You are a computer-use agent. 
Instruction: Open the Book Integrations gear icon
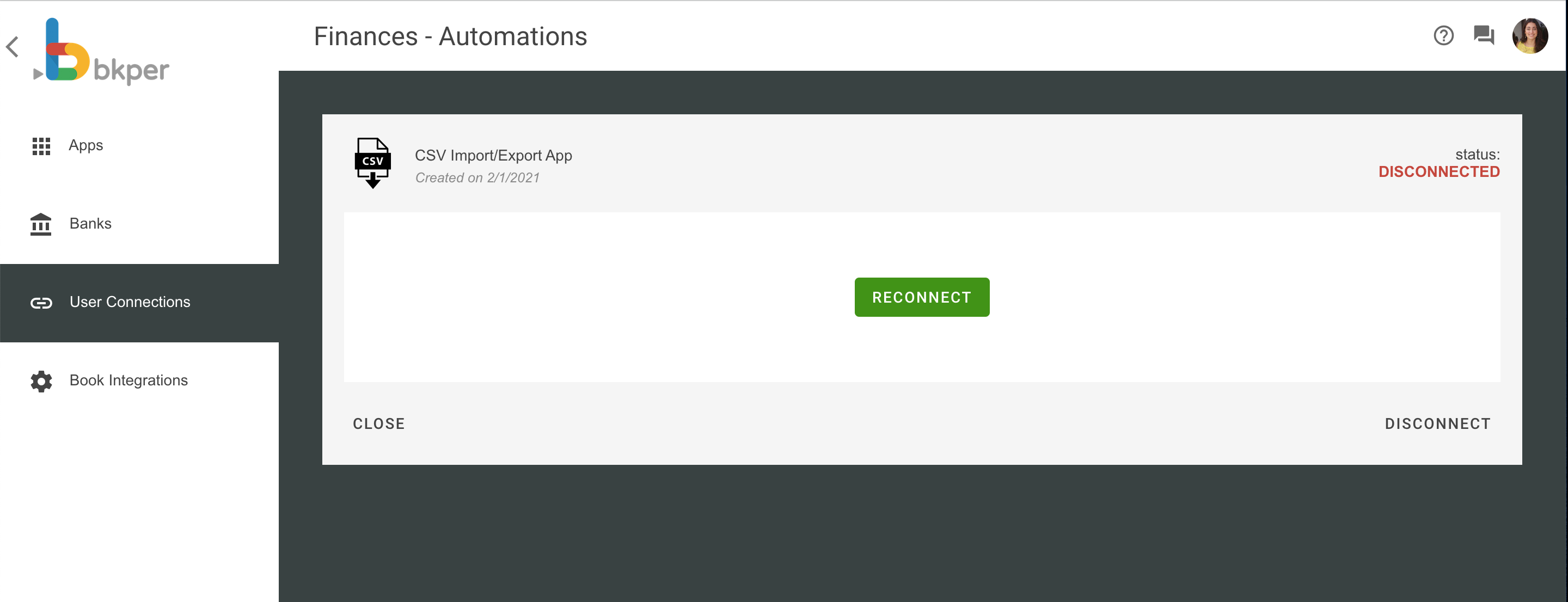point(40,381)
